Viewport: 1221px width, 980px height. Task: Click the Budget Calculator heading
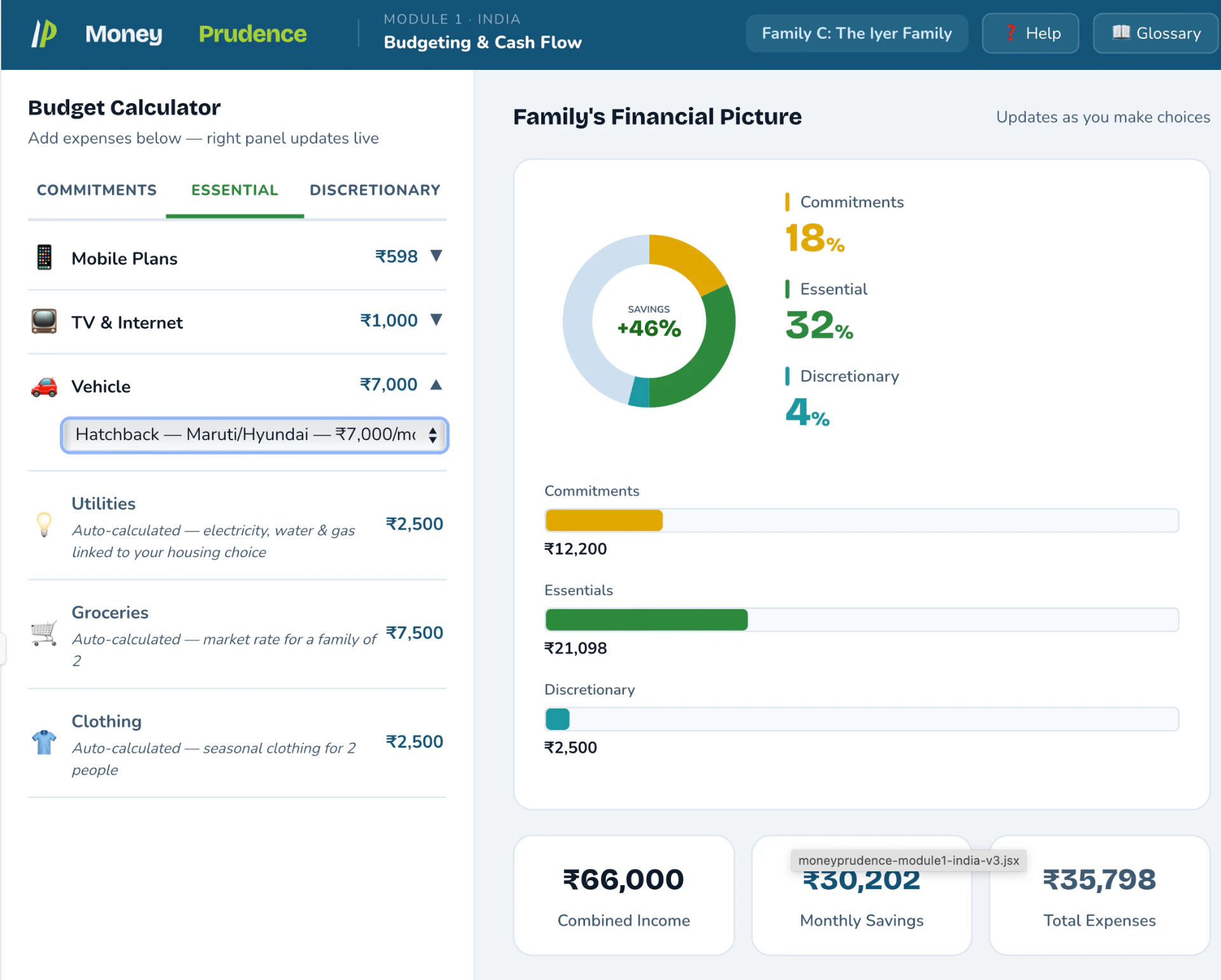[125, 107]
